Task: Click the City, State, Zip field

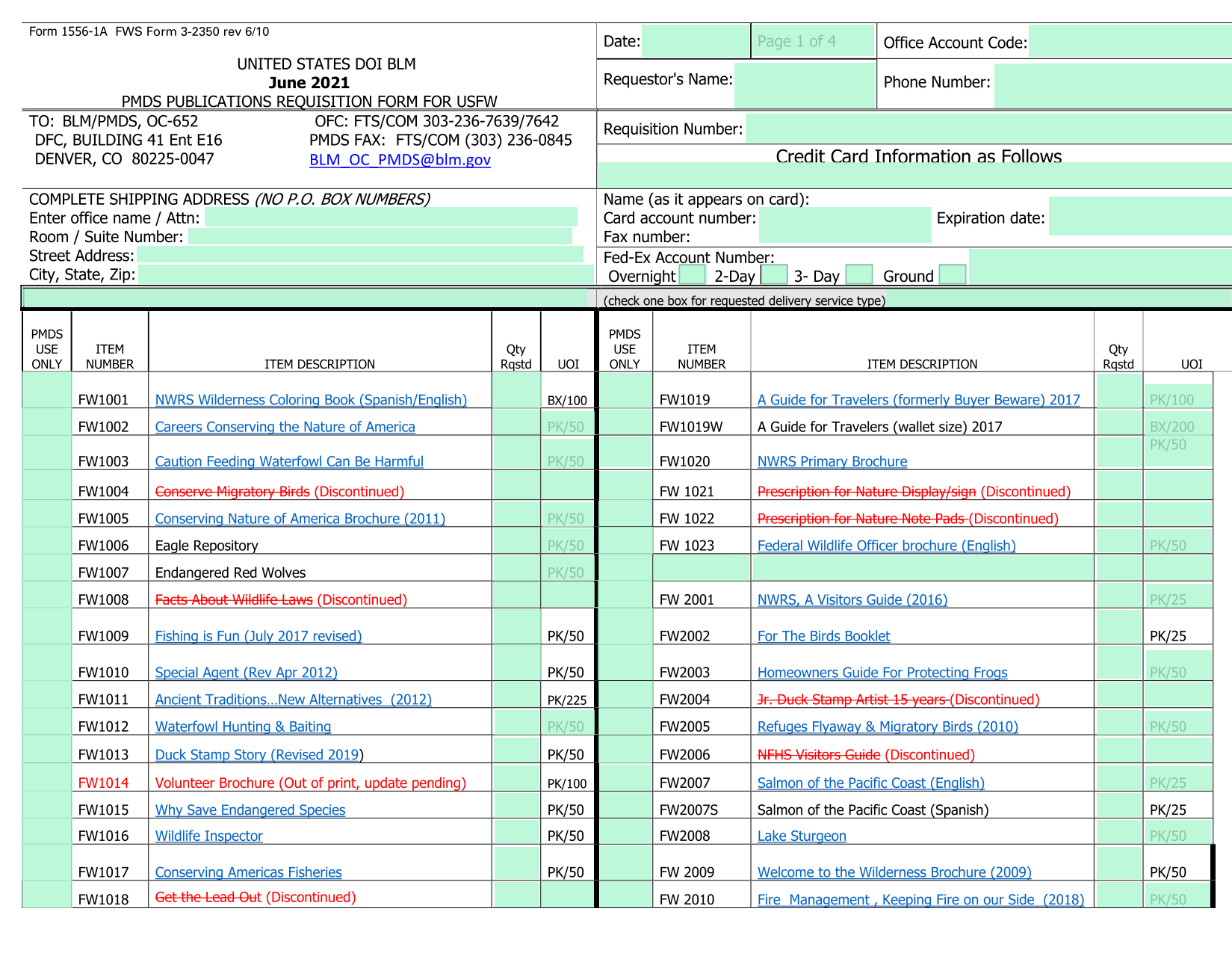Action: 366,274
